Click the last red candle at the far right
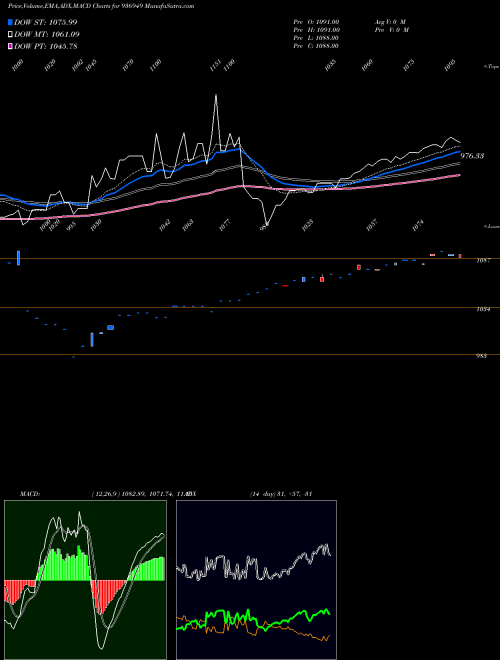The width and height of the screenshot is (500, 660). pos(460,256)
